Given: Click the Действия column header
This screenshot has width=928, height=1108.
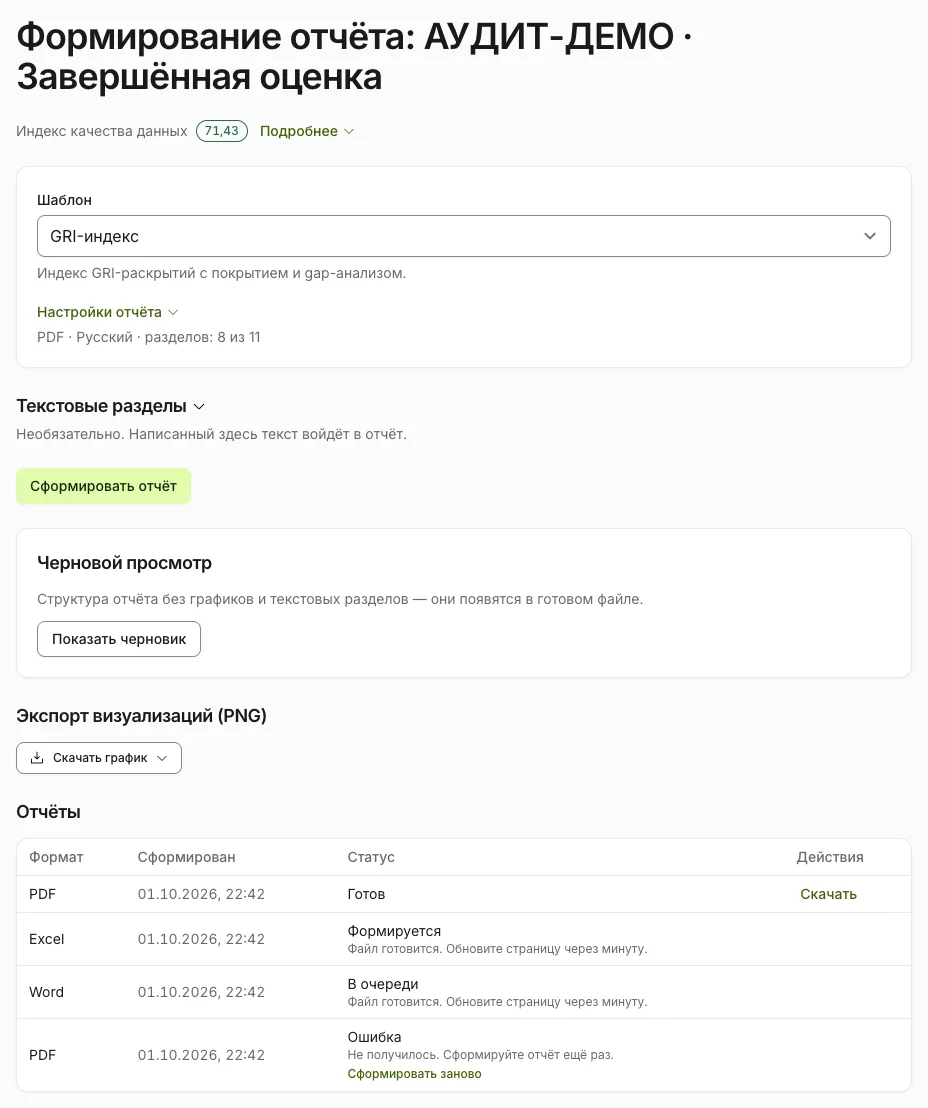Looking at the screenshot, I should point(830,857).
